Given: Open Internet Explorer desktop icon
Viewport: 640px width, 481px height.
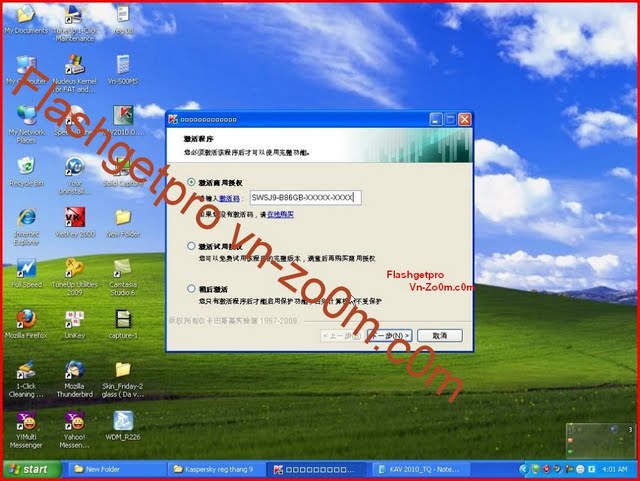Looking at the screenshot, I should [26, 225].
